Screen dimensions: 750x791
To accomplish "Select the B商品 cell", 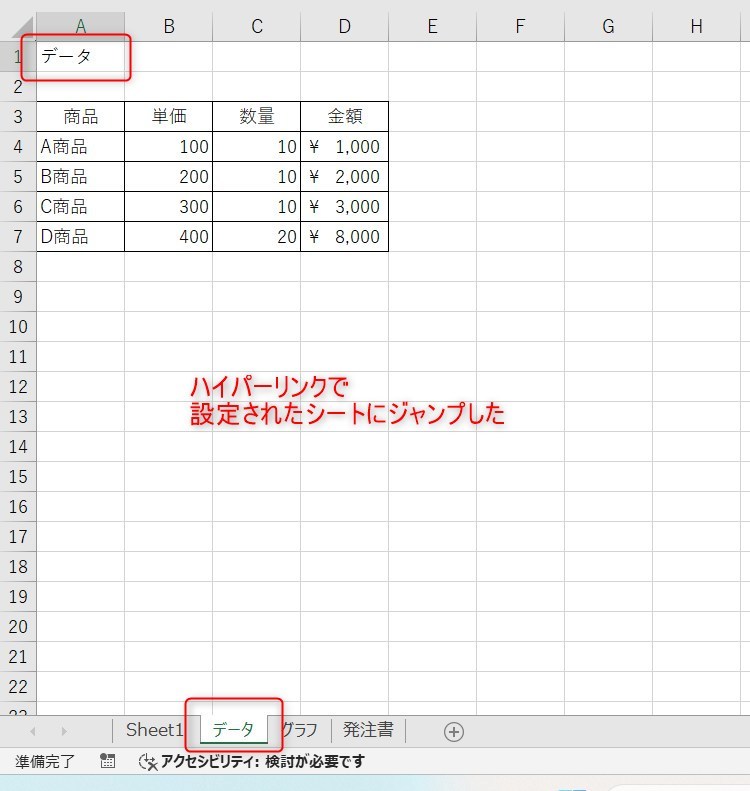I will [80, 177].
